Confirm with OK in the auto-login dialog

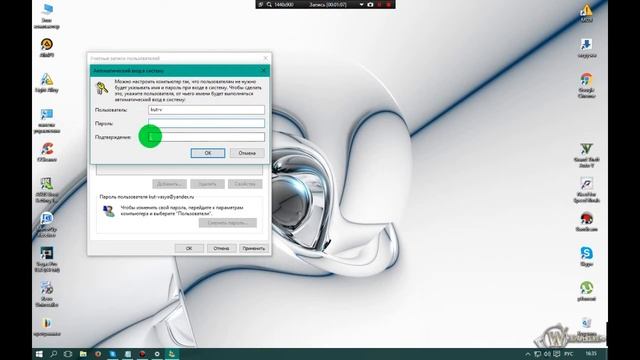pos(208,153)
